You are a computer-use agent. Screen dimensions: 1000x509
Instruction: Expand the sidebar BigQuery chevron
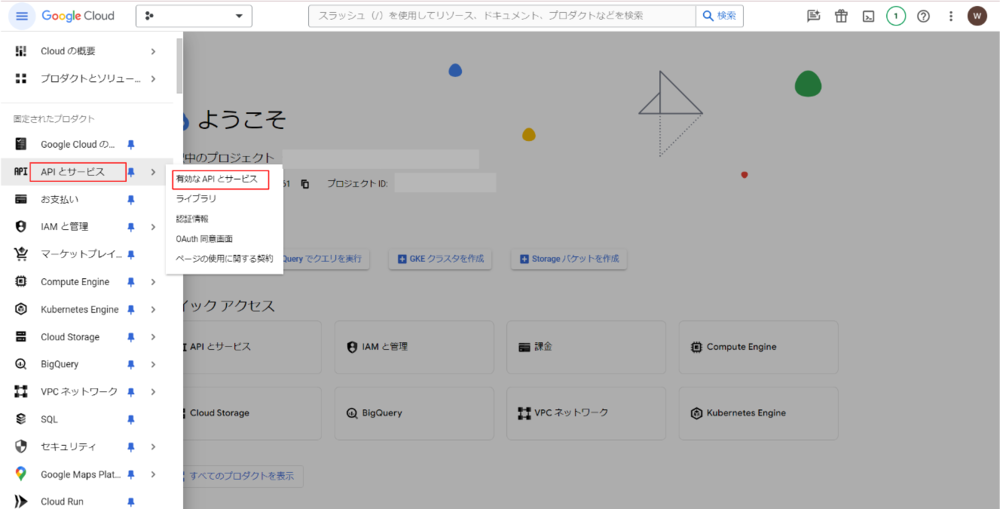coord(153,364)
